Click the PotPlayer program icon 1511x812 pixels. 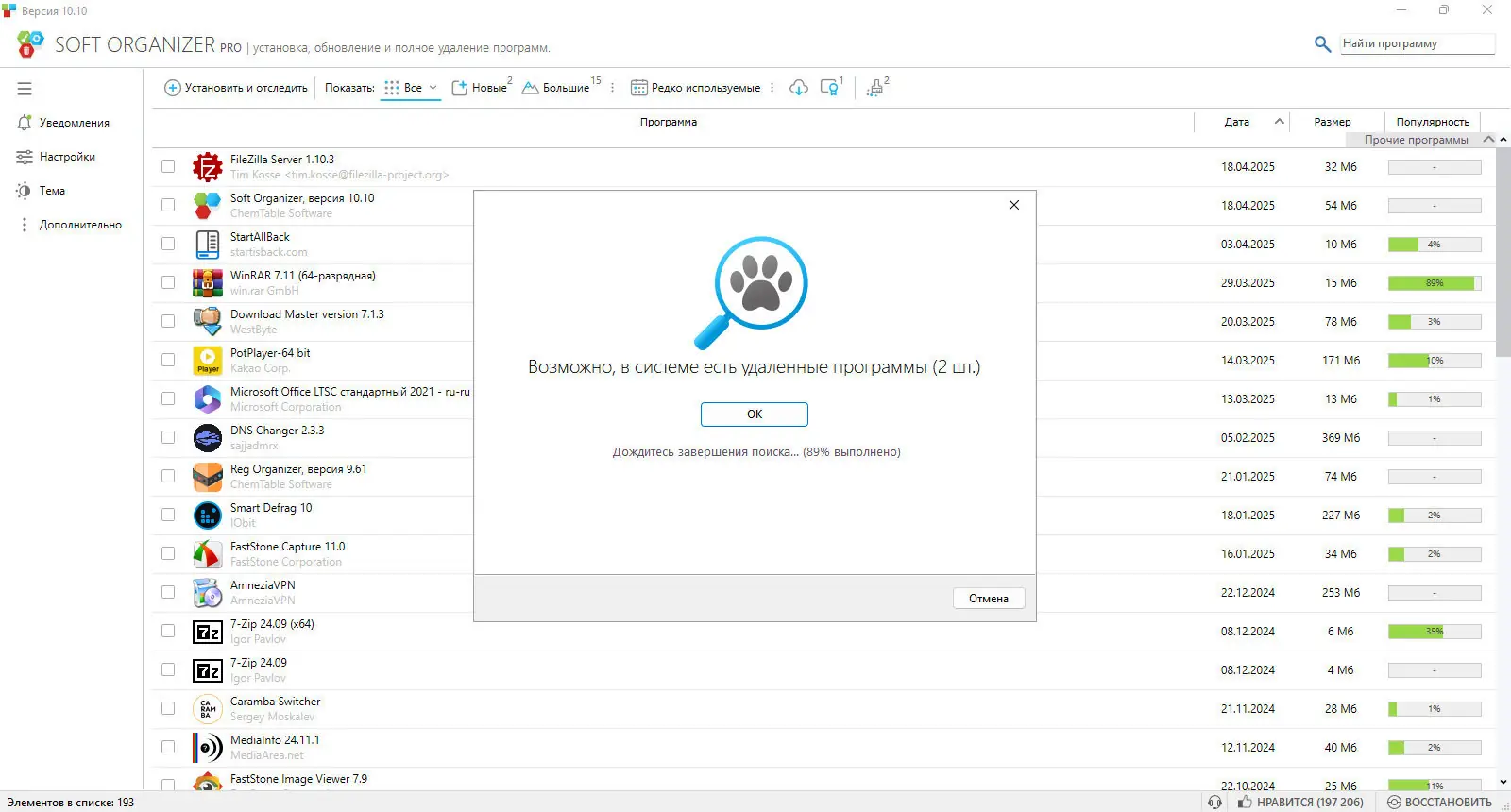tap(208, 361)
